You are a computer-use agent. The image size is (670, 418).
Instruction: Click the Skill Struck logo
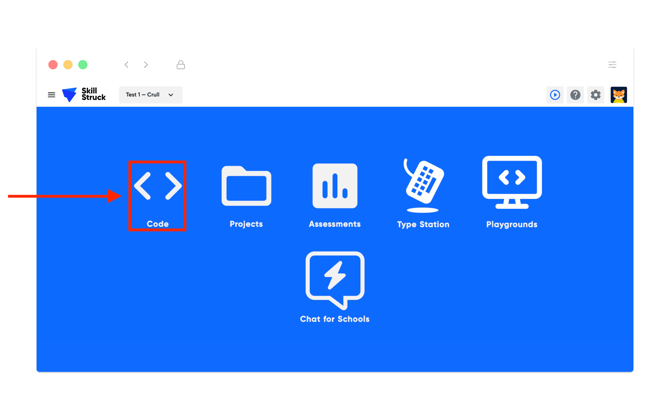click(84, 95)
